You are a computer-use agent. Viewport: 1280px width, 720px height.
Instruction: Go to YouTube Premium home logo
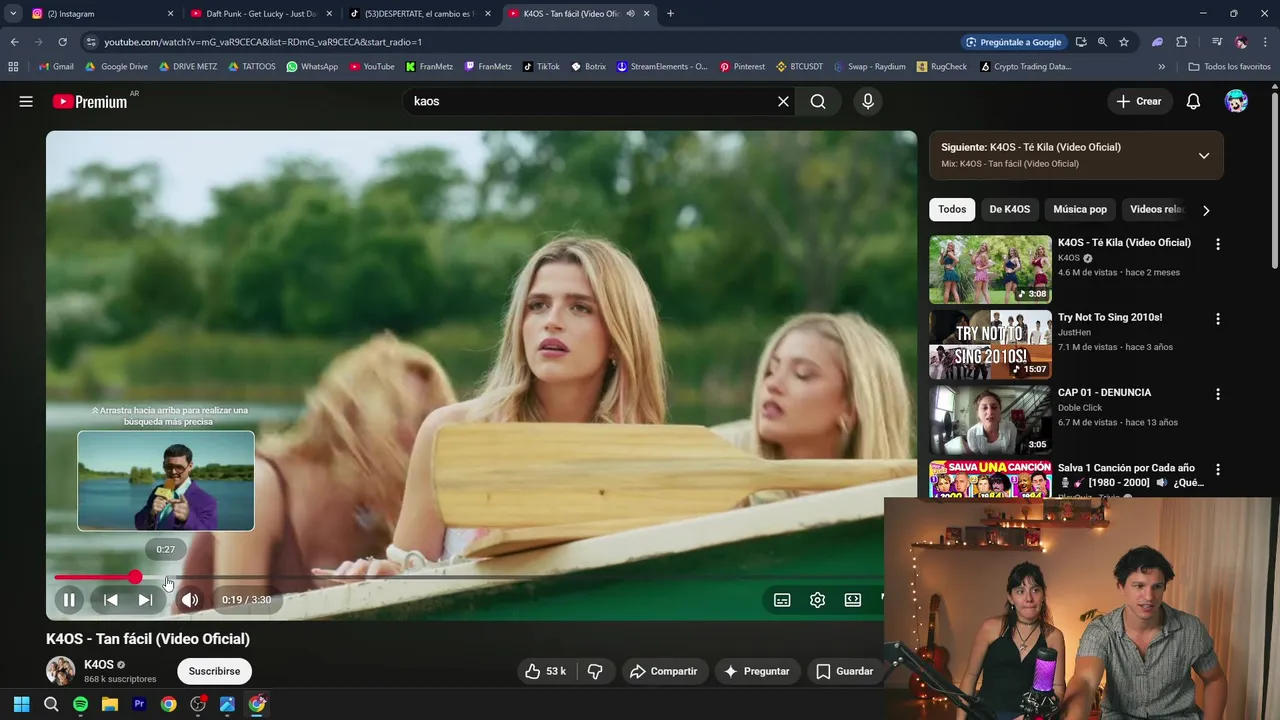point(90,101)
